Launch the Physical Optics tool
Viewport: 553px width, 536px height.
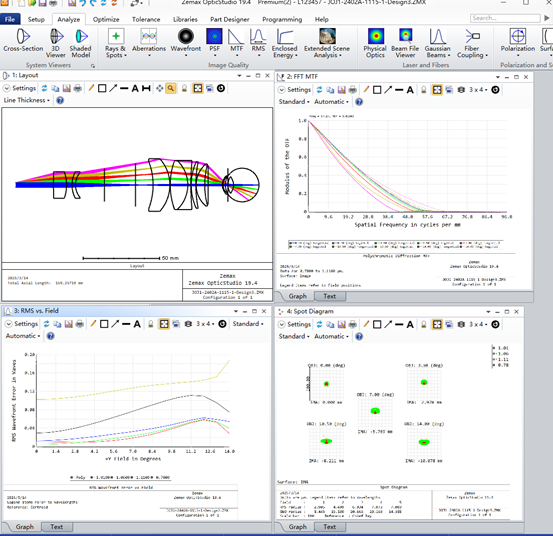coord(375,43)
